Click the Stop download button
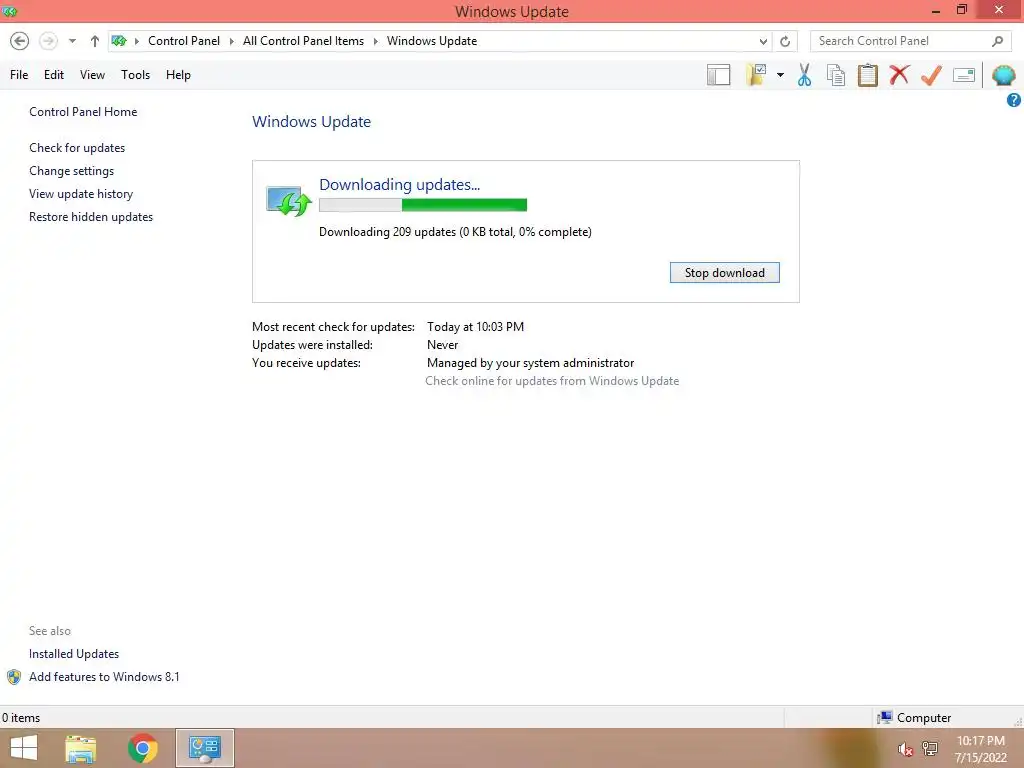 pyautogui.click(x=724, y=273)
